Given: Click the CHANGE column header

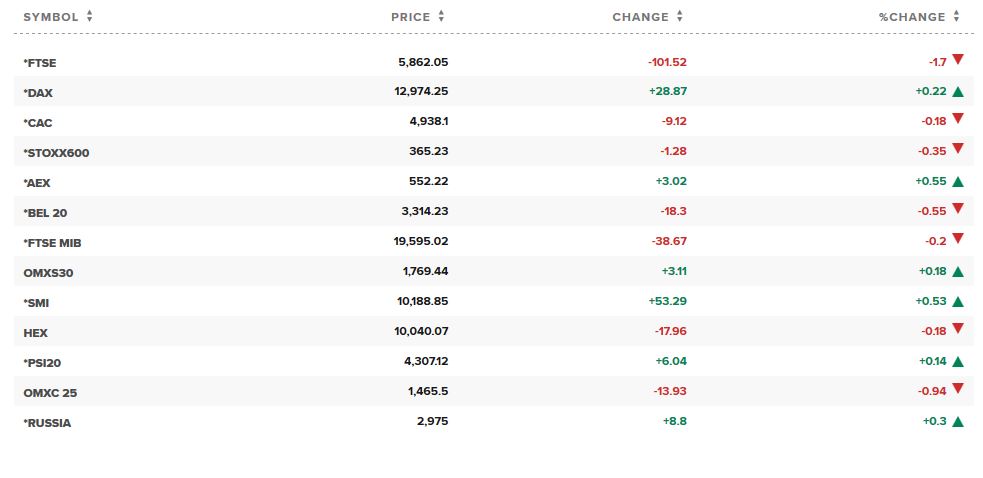Looking at the screenshot, I should click(x=641, y=17).
